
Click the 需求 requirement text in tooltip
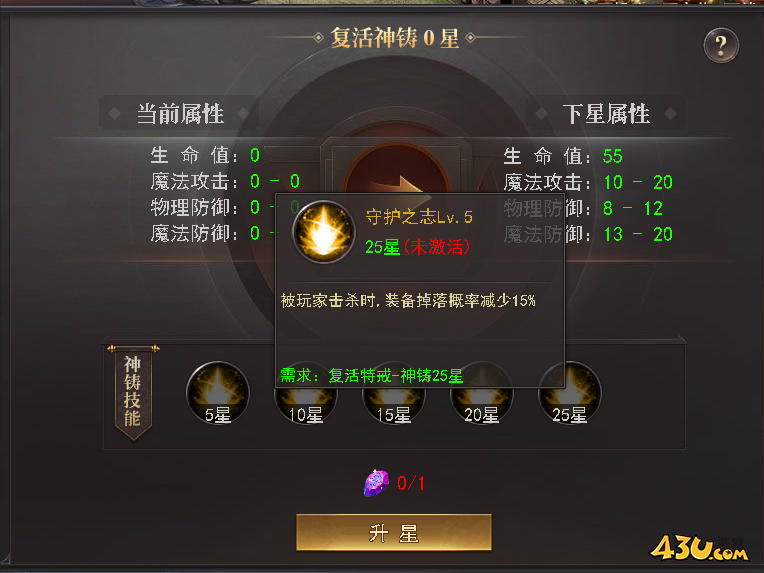pyautogui.click(x=372, y=376)
